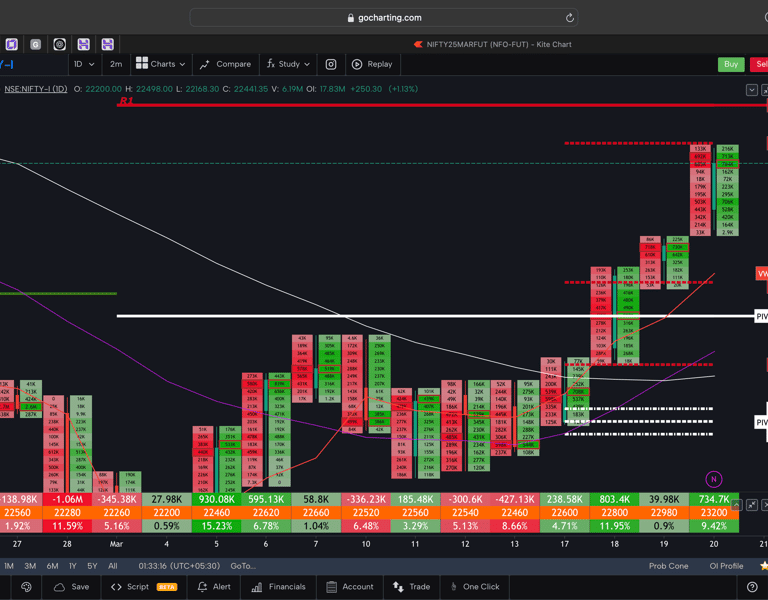Expand the footprint stats panel diagonal arrows
Screen dimensions: 768x600
[751, 505]
